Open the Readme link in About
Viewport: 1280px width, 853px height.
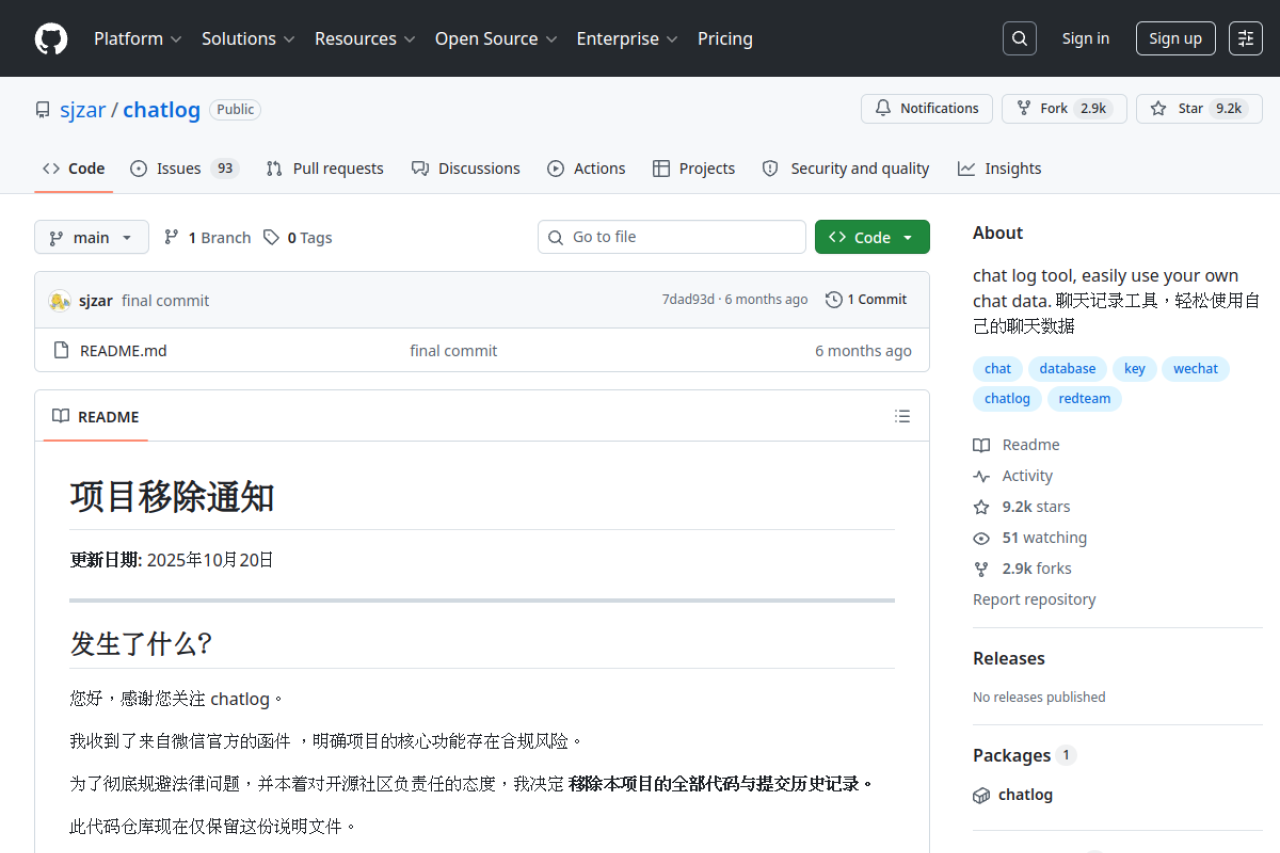[1017, 445]
